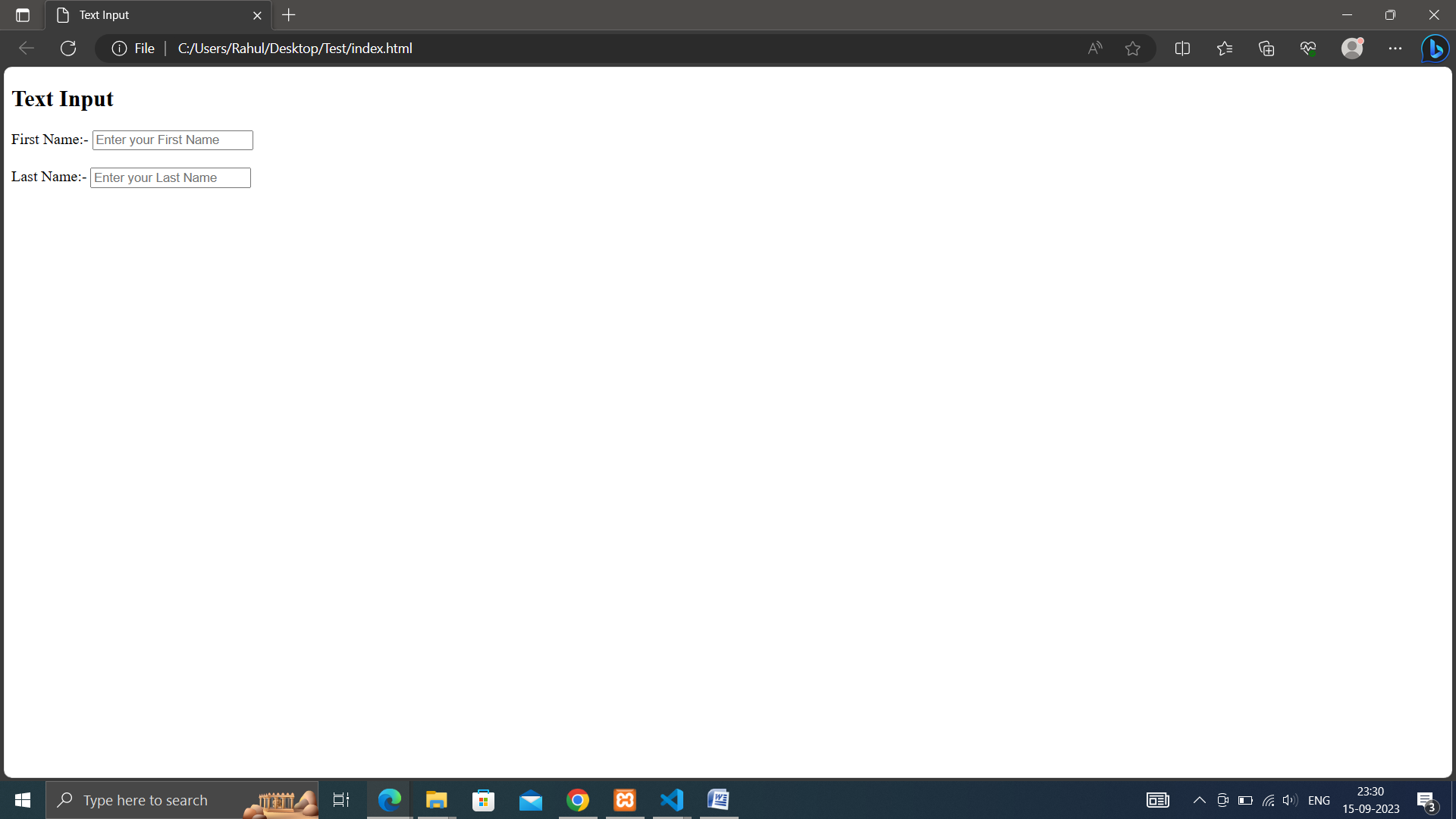
Task: Open the Windows Start menu
Action: [23, 800]
